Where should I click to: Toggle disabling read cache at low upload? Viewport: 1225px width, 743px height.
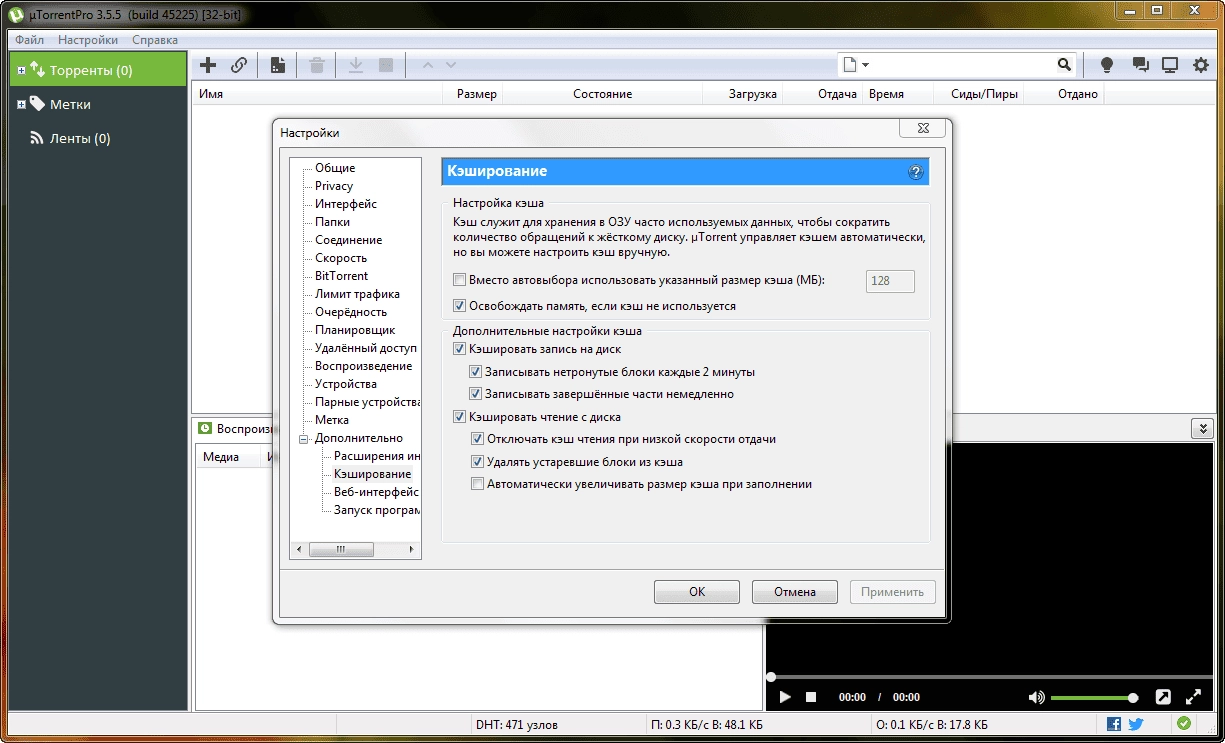tap(477, 439)
